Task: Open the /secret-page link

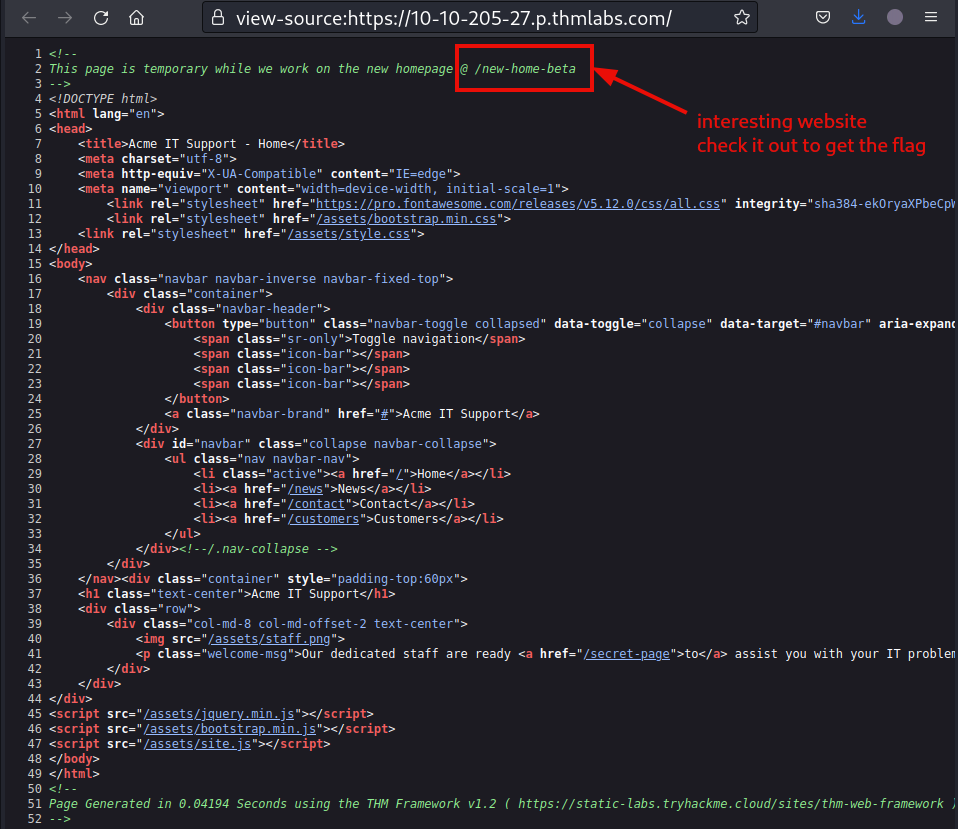Action: (627, 653)
